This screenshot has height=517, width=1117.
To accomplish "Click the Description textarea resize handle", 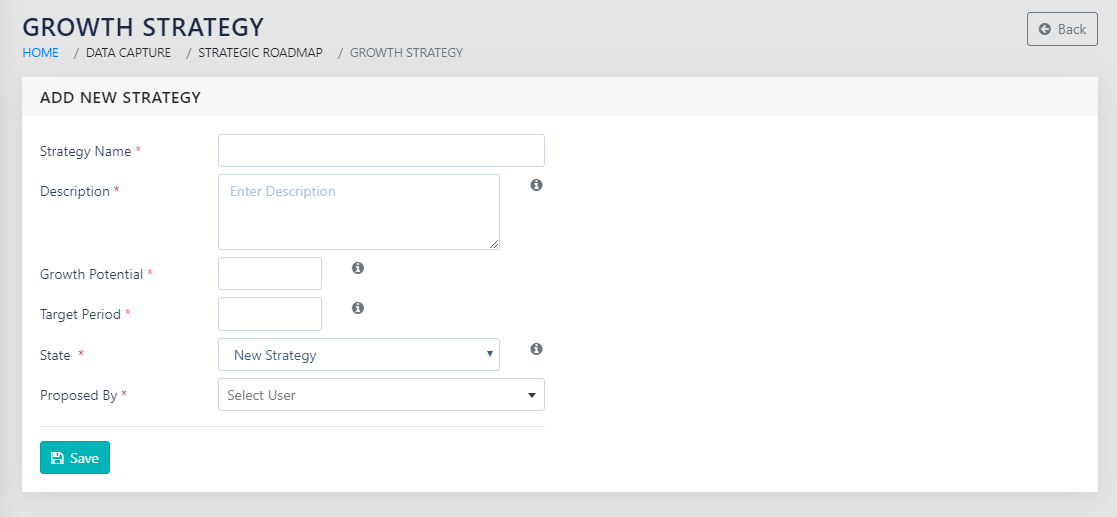I will point(494,244).
